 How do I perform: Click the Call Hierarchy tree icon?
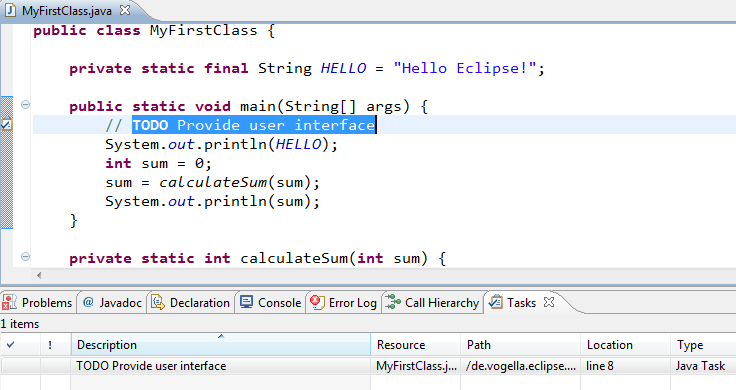(x=393, y=303)
